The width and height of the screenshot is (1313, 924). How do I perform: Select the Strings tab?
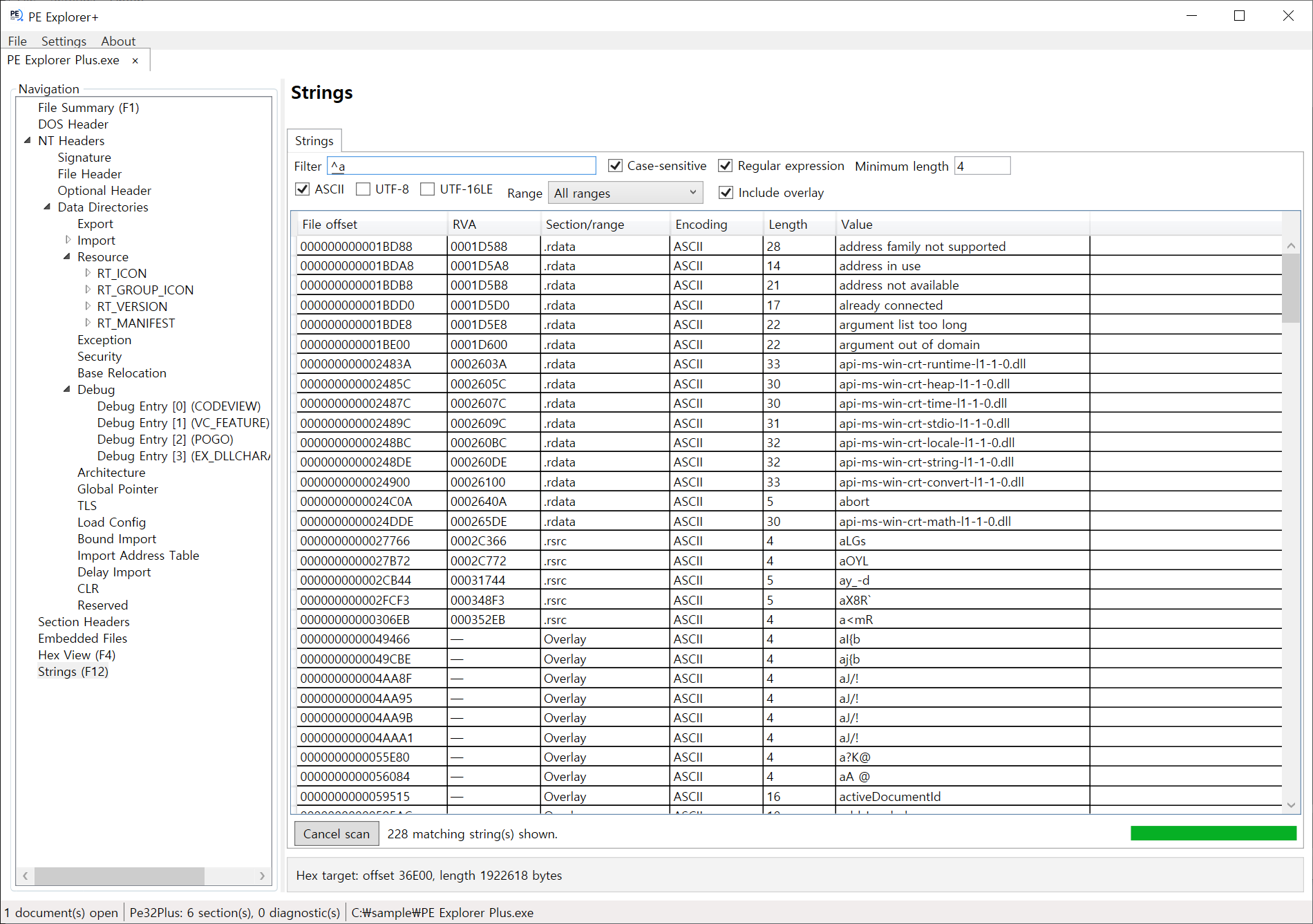(314, 141)
